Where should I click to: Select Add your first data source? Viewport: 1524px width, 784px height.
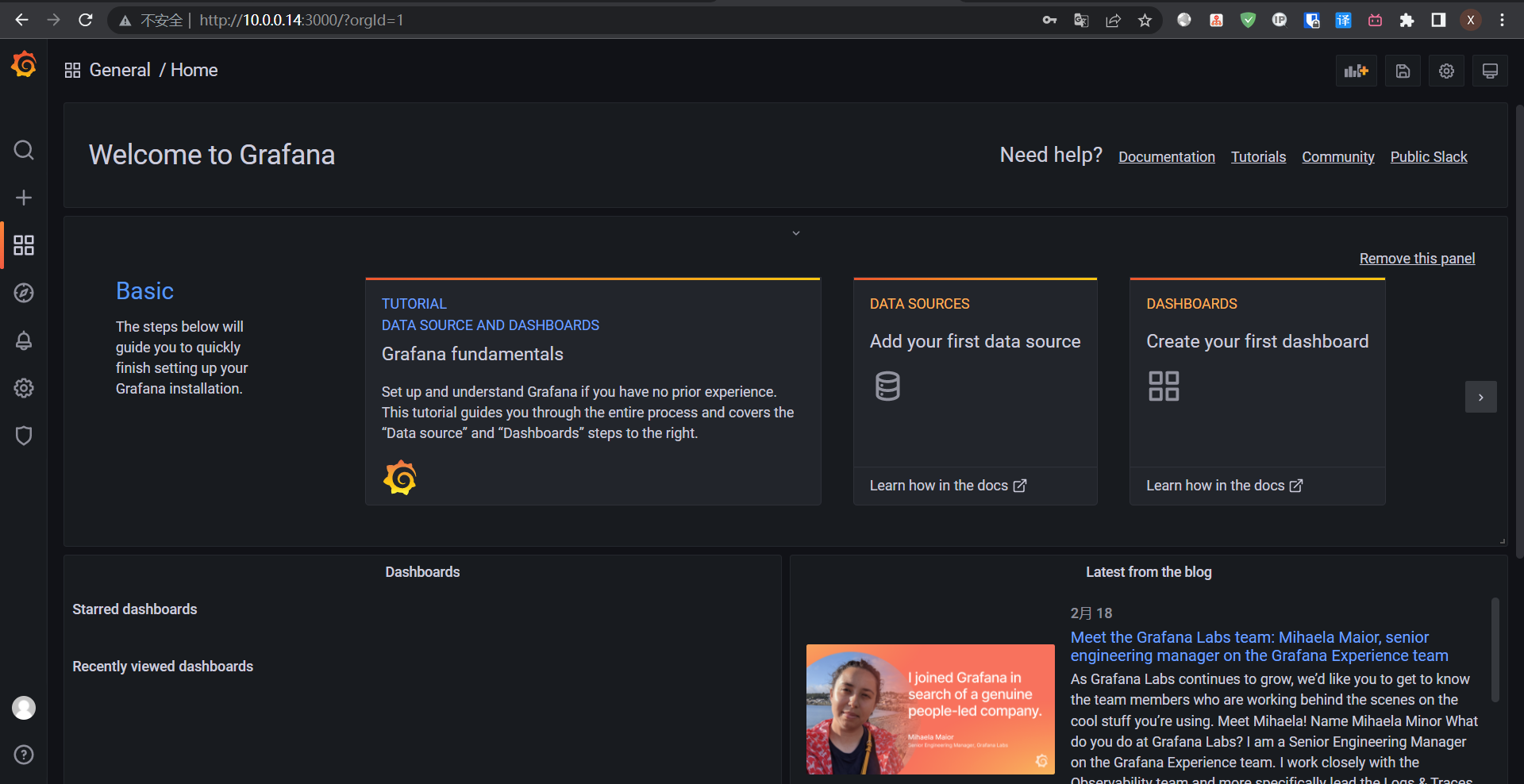[x=976, y=341]
